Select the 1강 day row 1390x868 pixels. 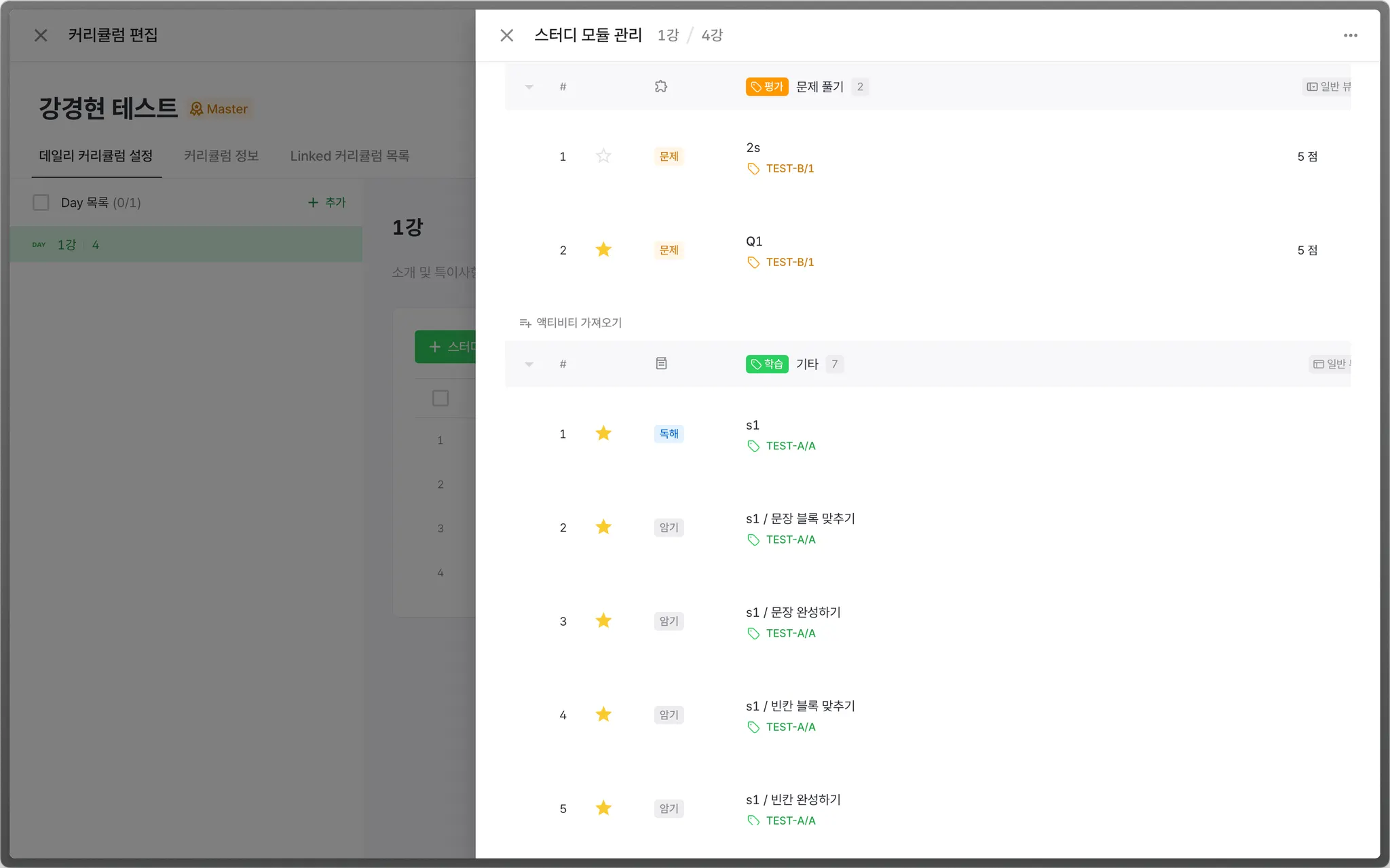(185, 244)
